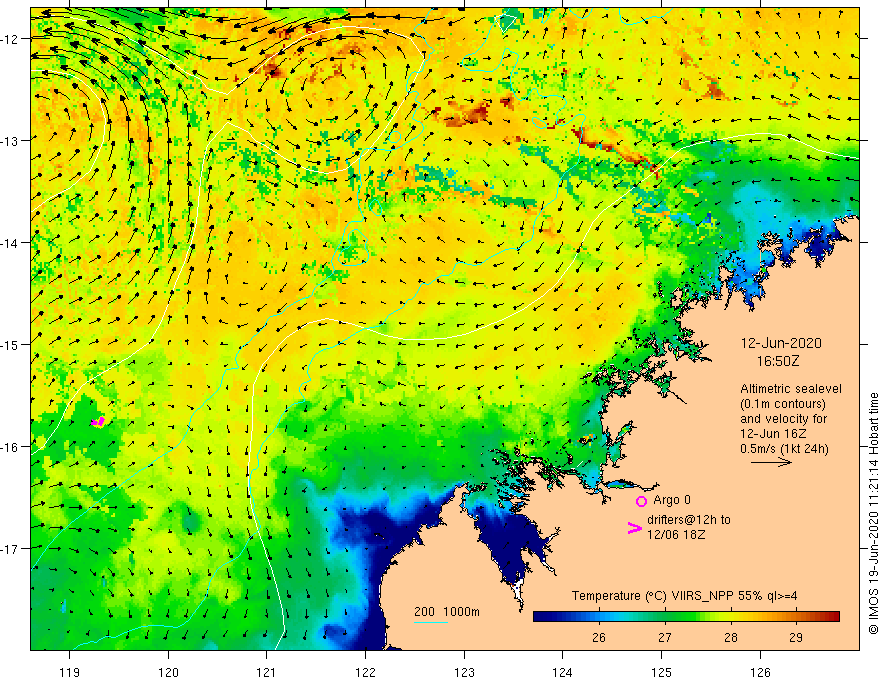Click the 16:50Z time text
Image resolution: width=880 pixels, height=680 pixels.
click(778, 361)
